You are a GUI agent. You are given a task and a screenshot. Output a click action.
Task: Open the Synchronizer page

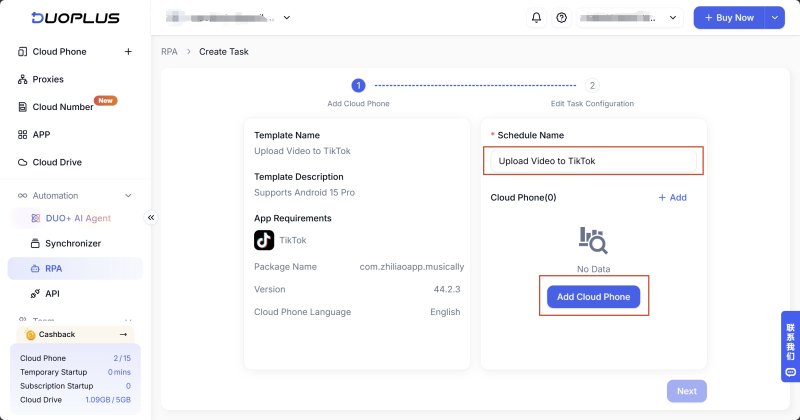coord(73,243)
